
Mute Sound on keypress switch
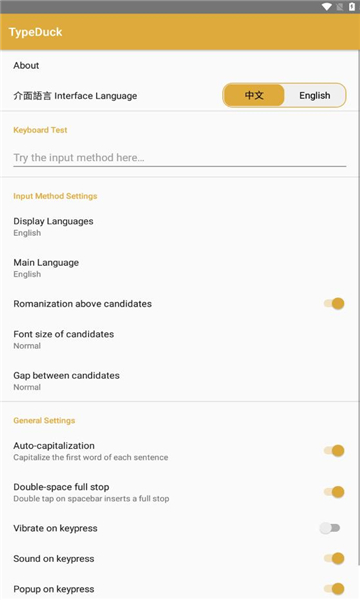tap(334, 559)
